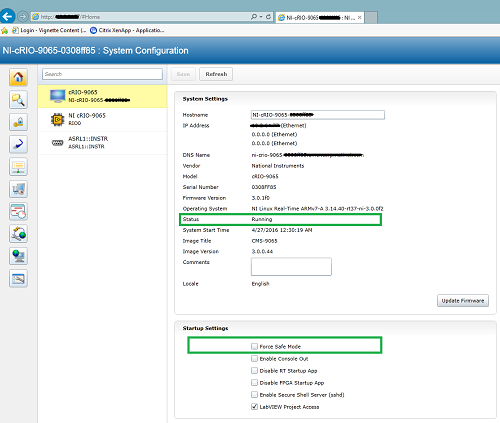This screenshot has width=500, height=423.
Task: Click the address bar search magnifier icon
Action: point(254,16)
